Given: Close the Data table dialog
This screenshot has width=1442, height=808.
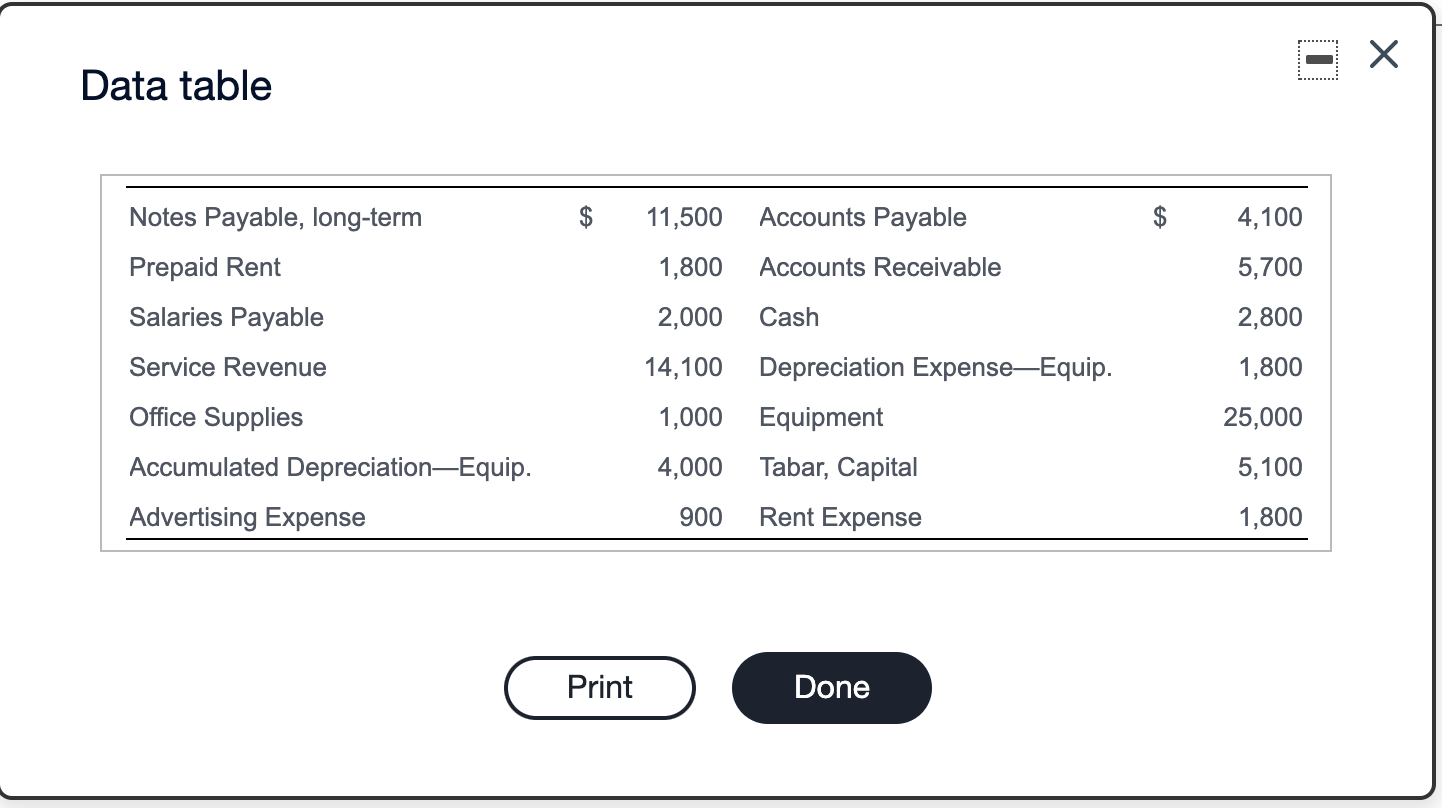Looking at the screenshot, I should [x=1383, y=55].
